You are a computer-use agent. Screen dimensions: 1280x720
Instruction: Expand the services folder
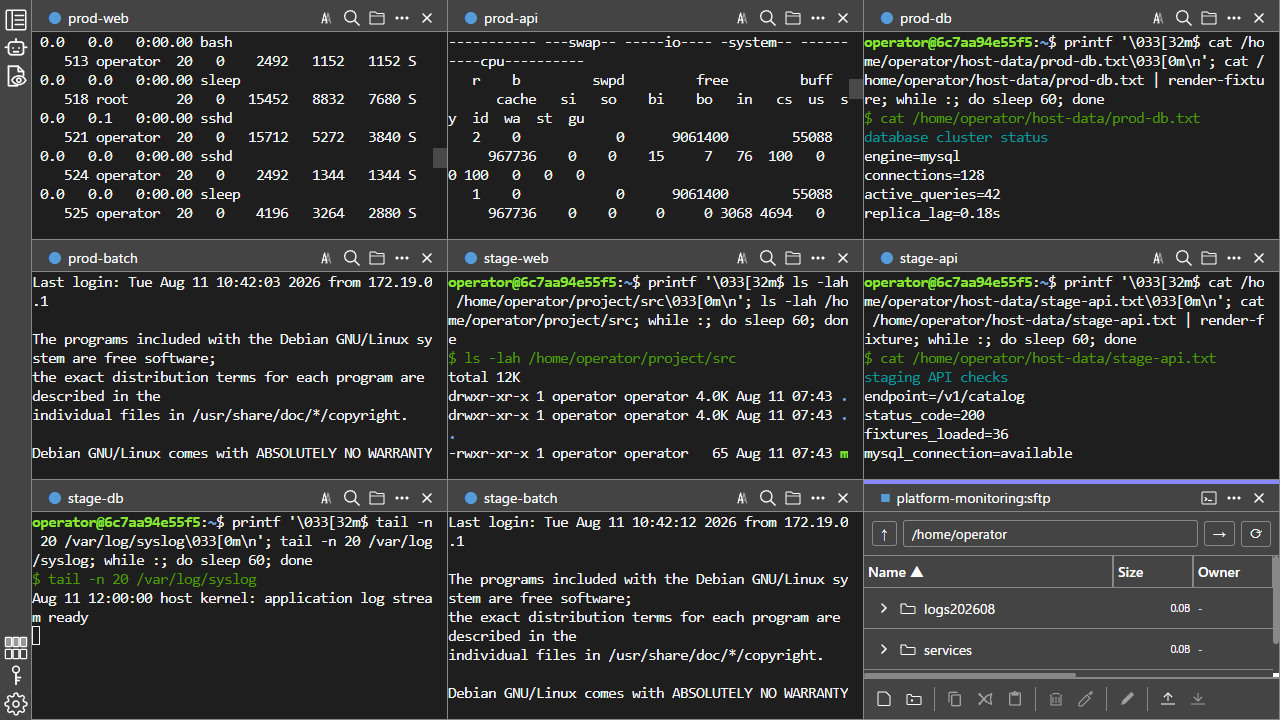click(x=883, y=650)
